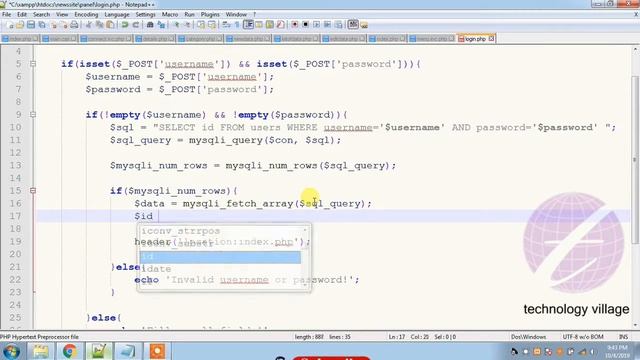Viewport: 640px width, 360px height.
Task: Undo last edit with green arrow icon
Action: (x=125, y=25)
